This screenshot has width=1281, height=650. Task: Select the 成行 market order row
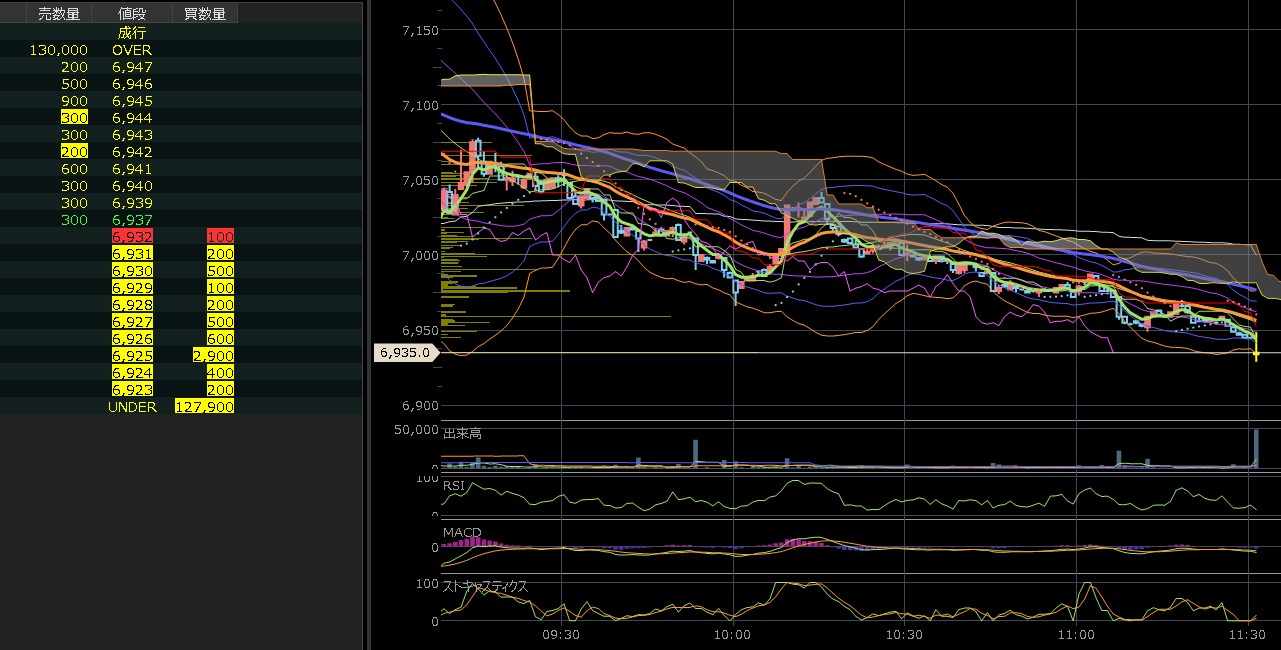pos(132,33)
